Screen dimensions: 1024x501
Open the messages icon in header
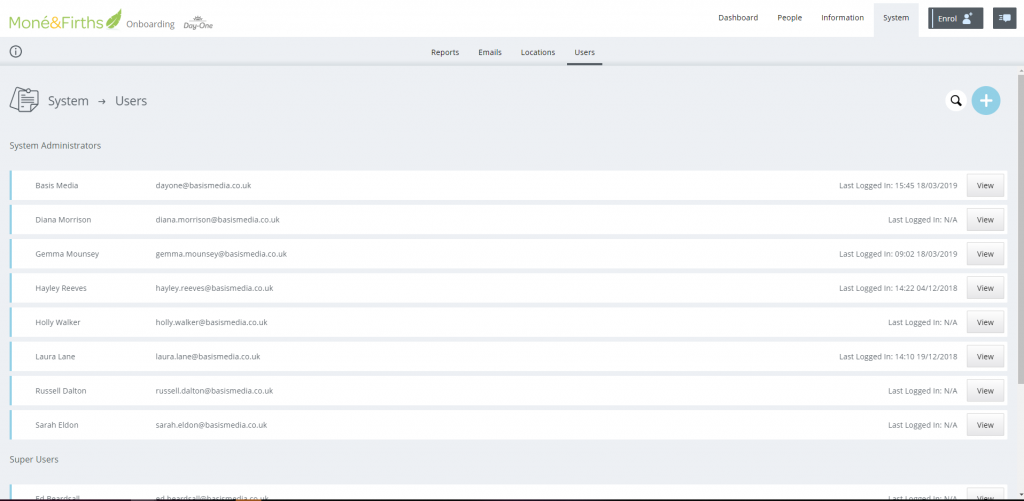[x=1003, y=18]
